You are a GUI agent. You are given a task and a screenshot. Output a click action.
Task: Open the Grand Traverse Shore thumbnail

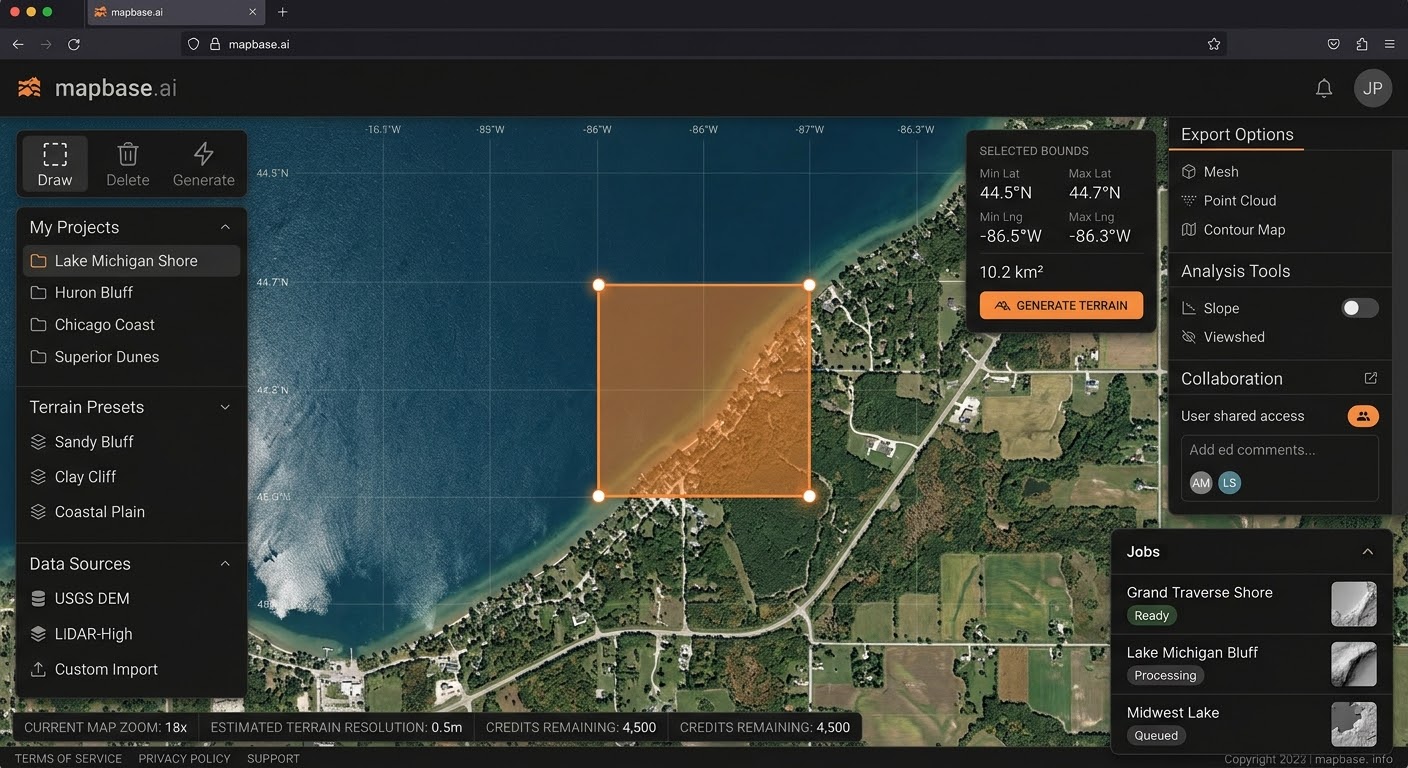click(x=1354, y=604)
